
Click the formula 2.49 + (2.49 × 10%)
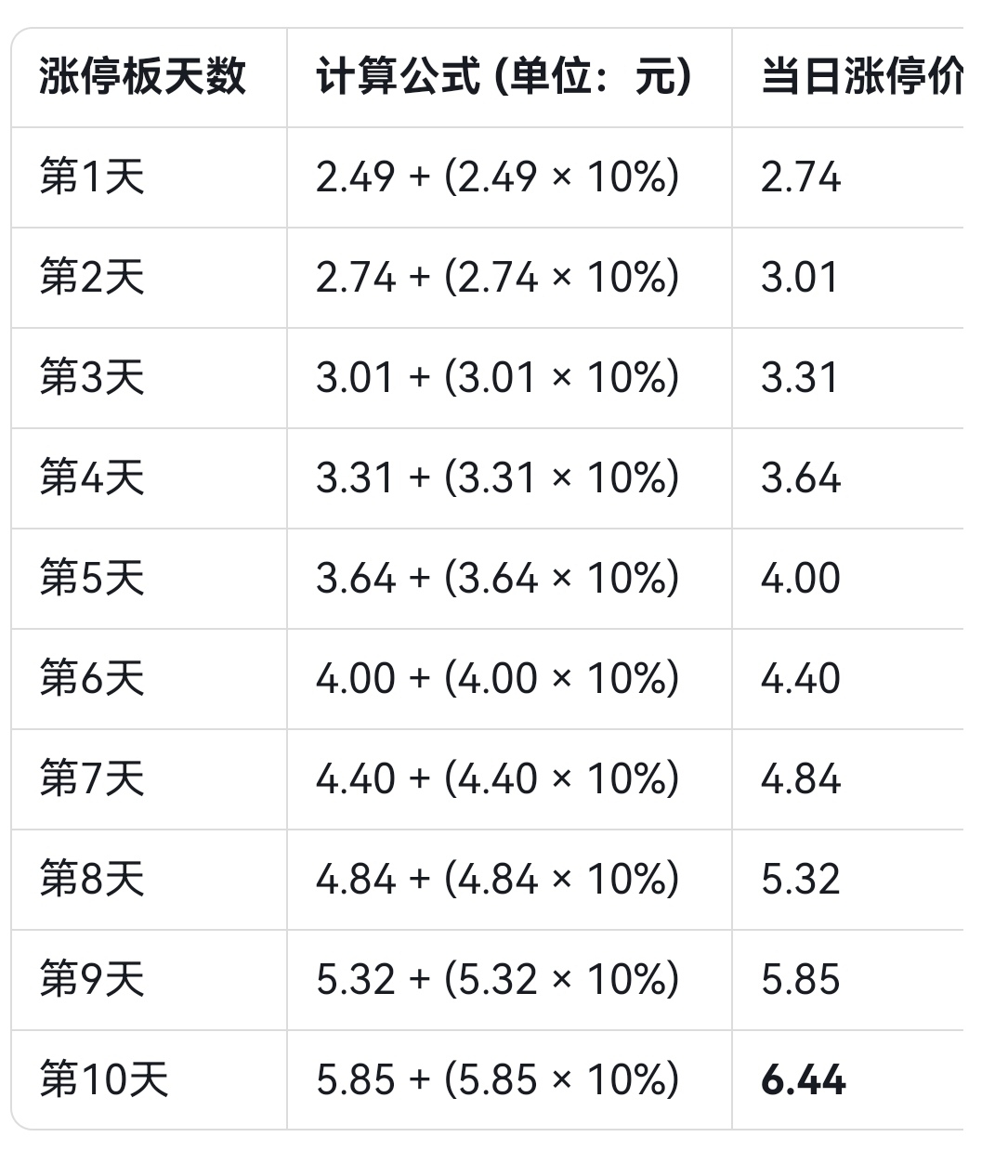coord(498,177)
